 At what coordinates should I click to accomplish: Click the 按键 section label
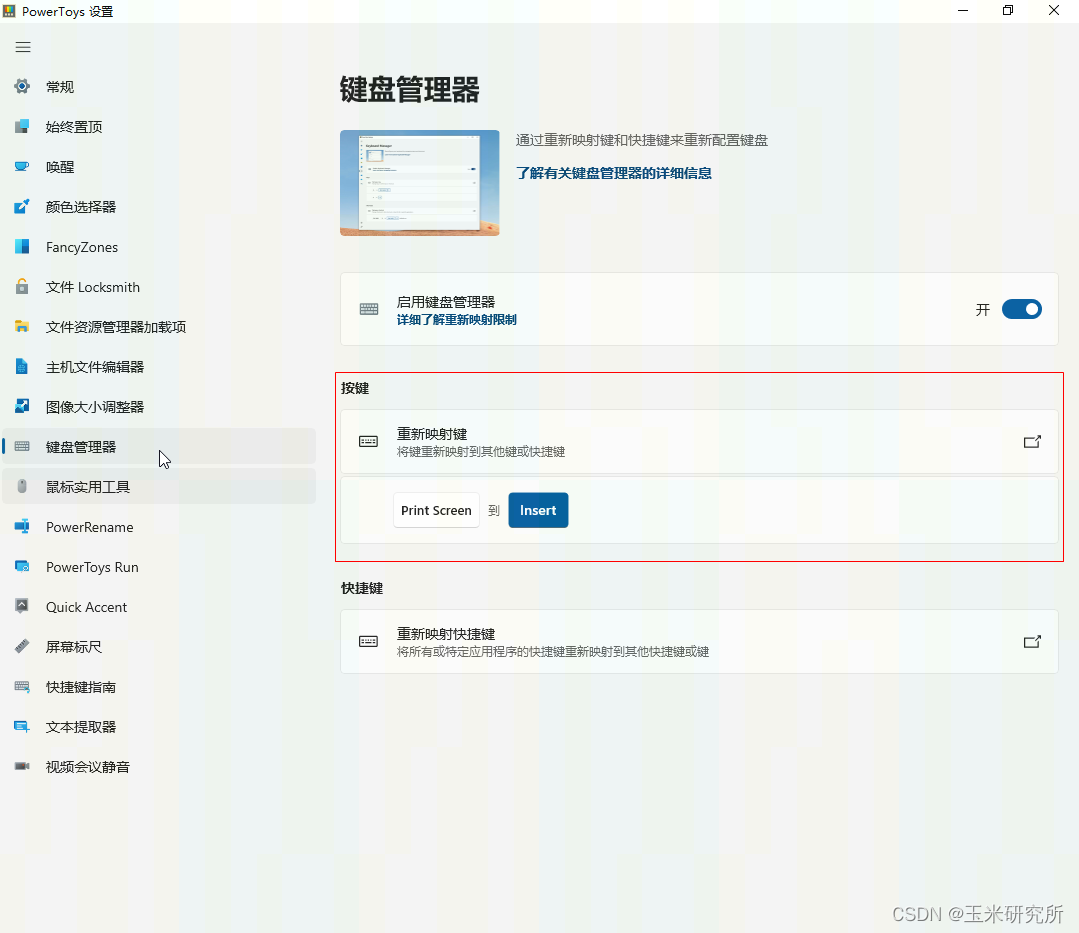point(355,388)
